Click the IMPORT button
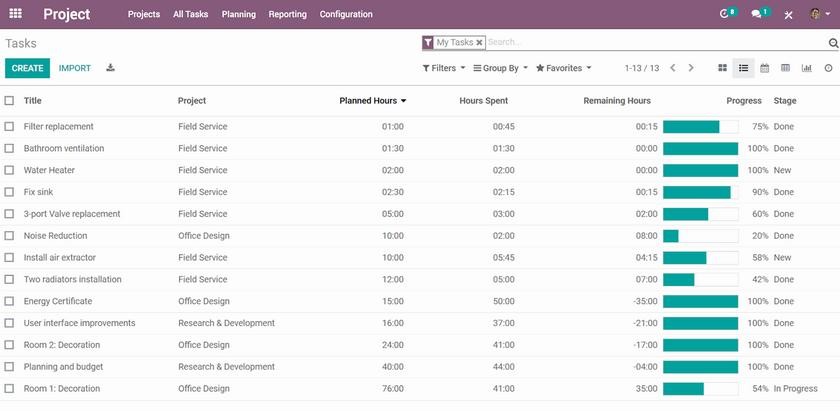Viewport: 840px width, 411px height. point(74,68)
